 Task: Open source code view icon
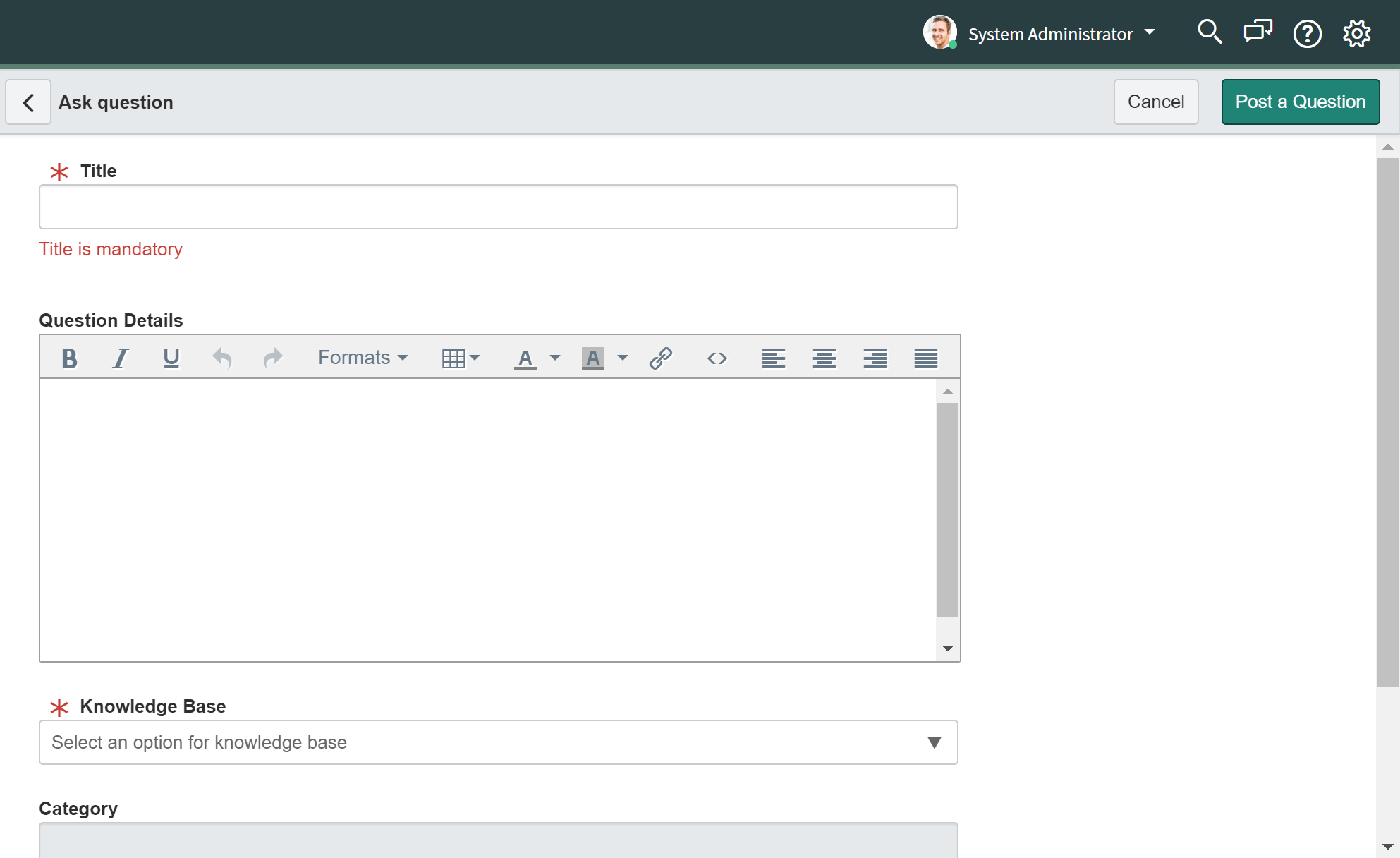coord(717,358)
